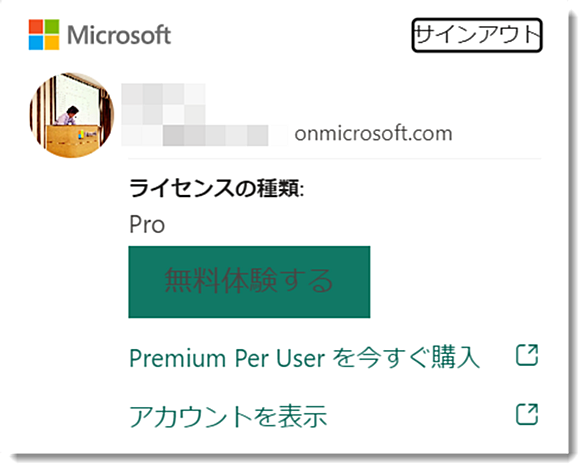Click the divider line under the email
The image size is (586, 471).
point(334,159)
